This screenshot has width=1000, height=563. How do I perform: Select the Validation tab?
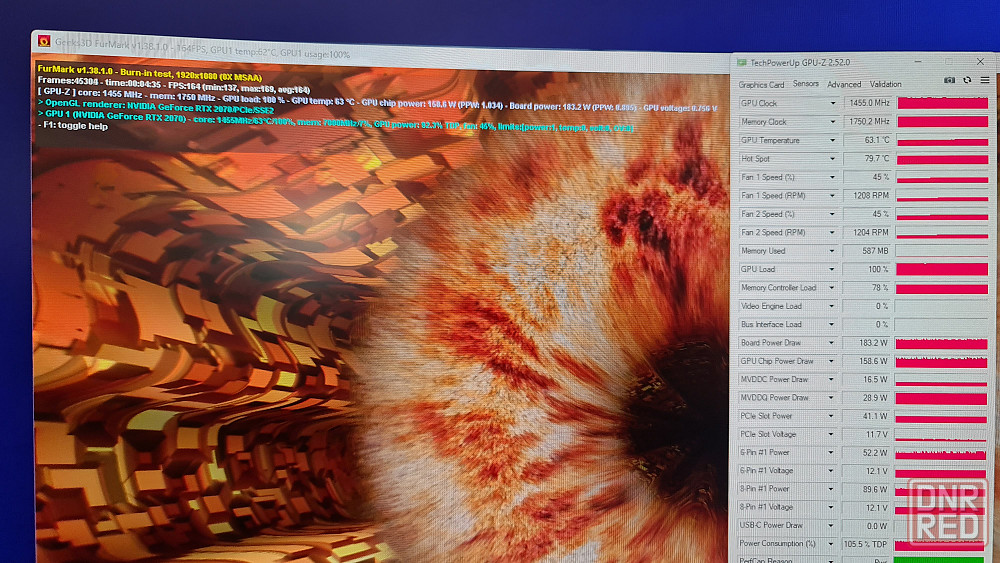click(x=885, y=85)
